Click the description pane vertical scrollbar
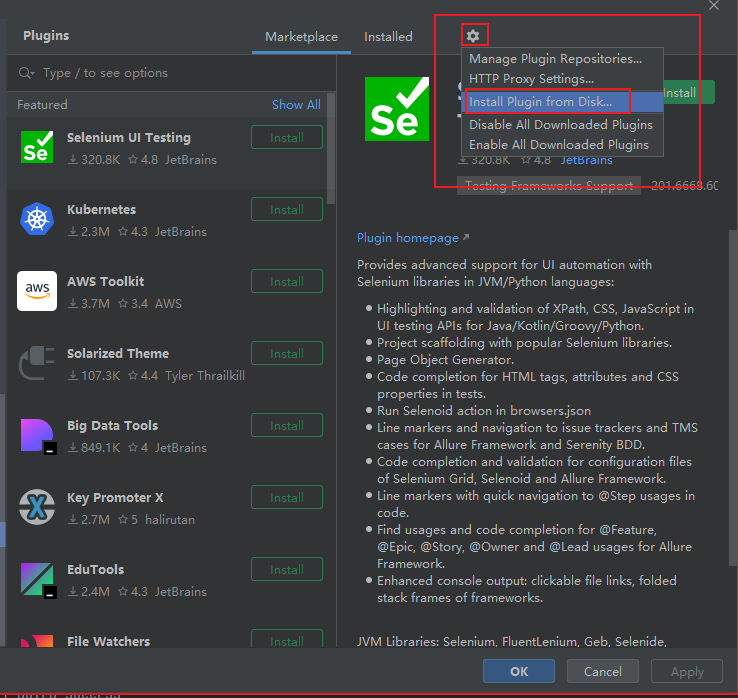The image size is (738, 698). click(733, 398)
